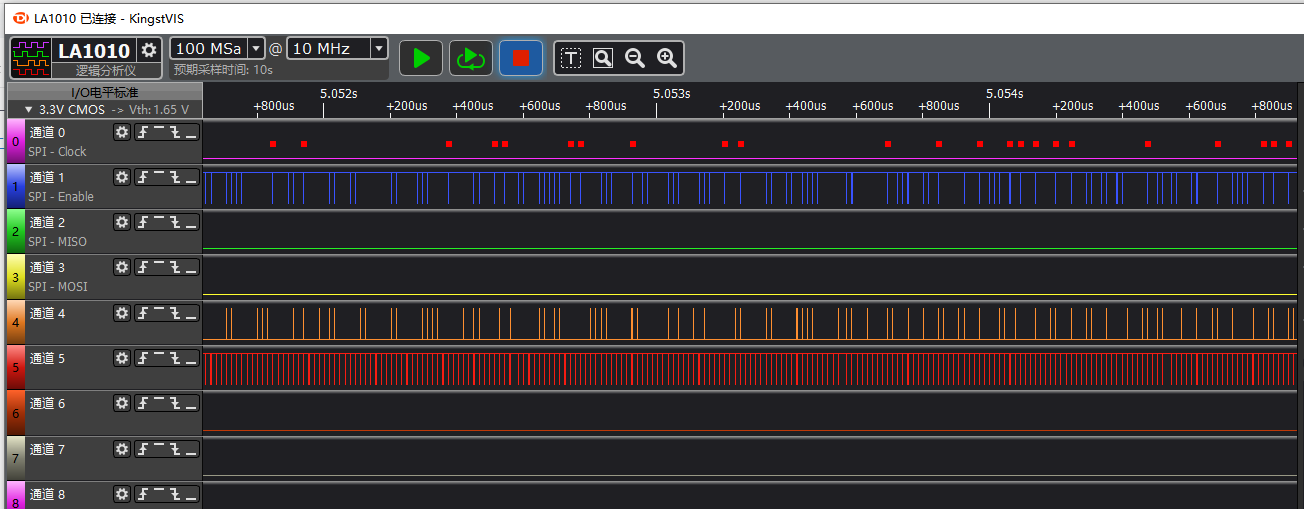Open settings gear for 通道 4
Image resolution: width=1304 pixels, height=509 pixels.
coord(122,313)
